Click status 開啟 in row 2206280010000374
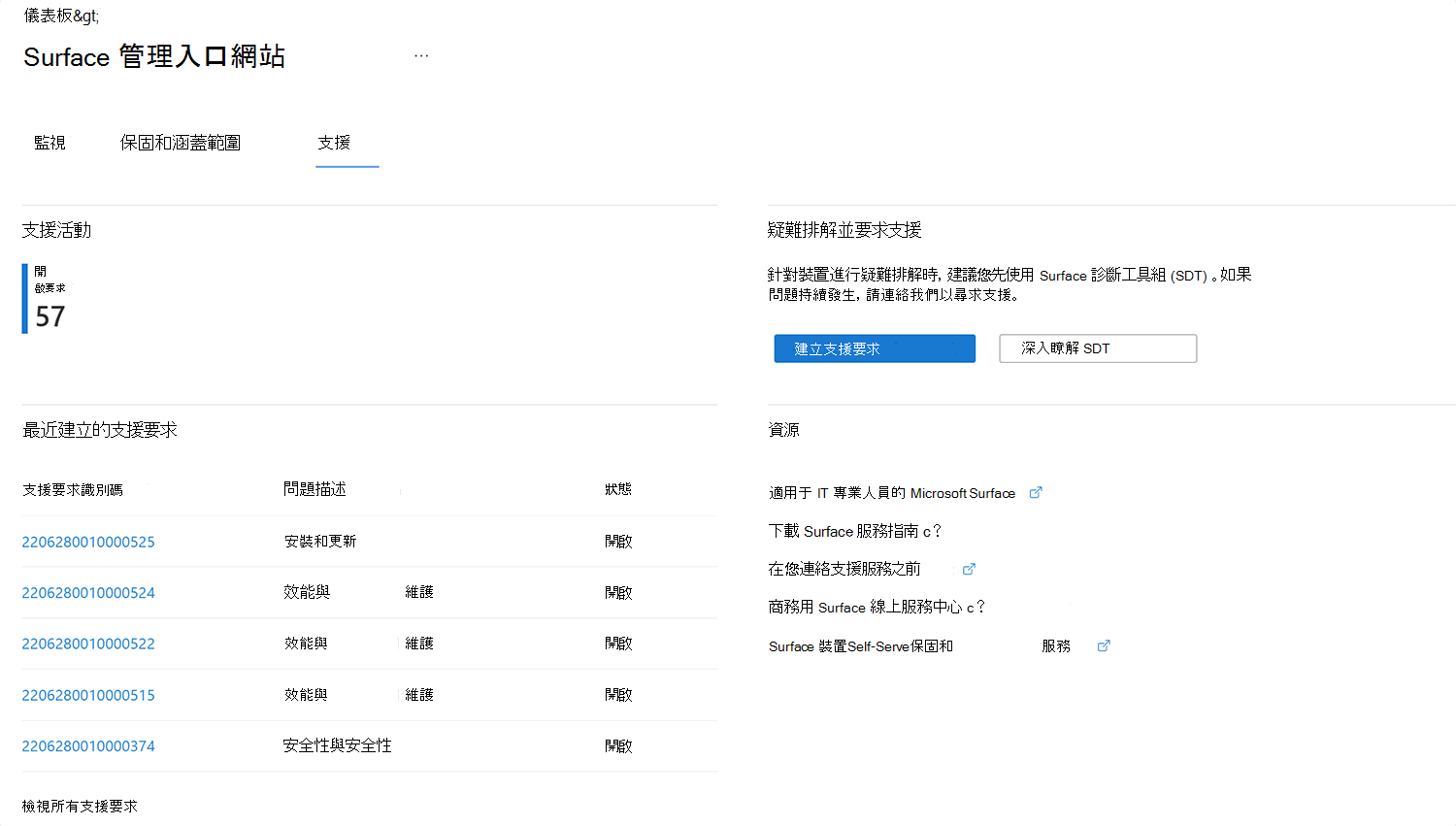Image resolution: width=1456 pixels, height=826 pixels. pyautogui.click(x=618, y=746)
